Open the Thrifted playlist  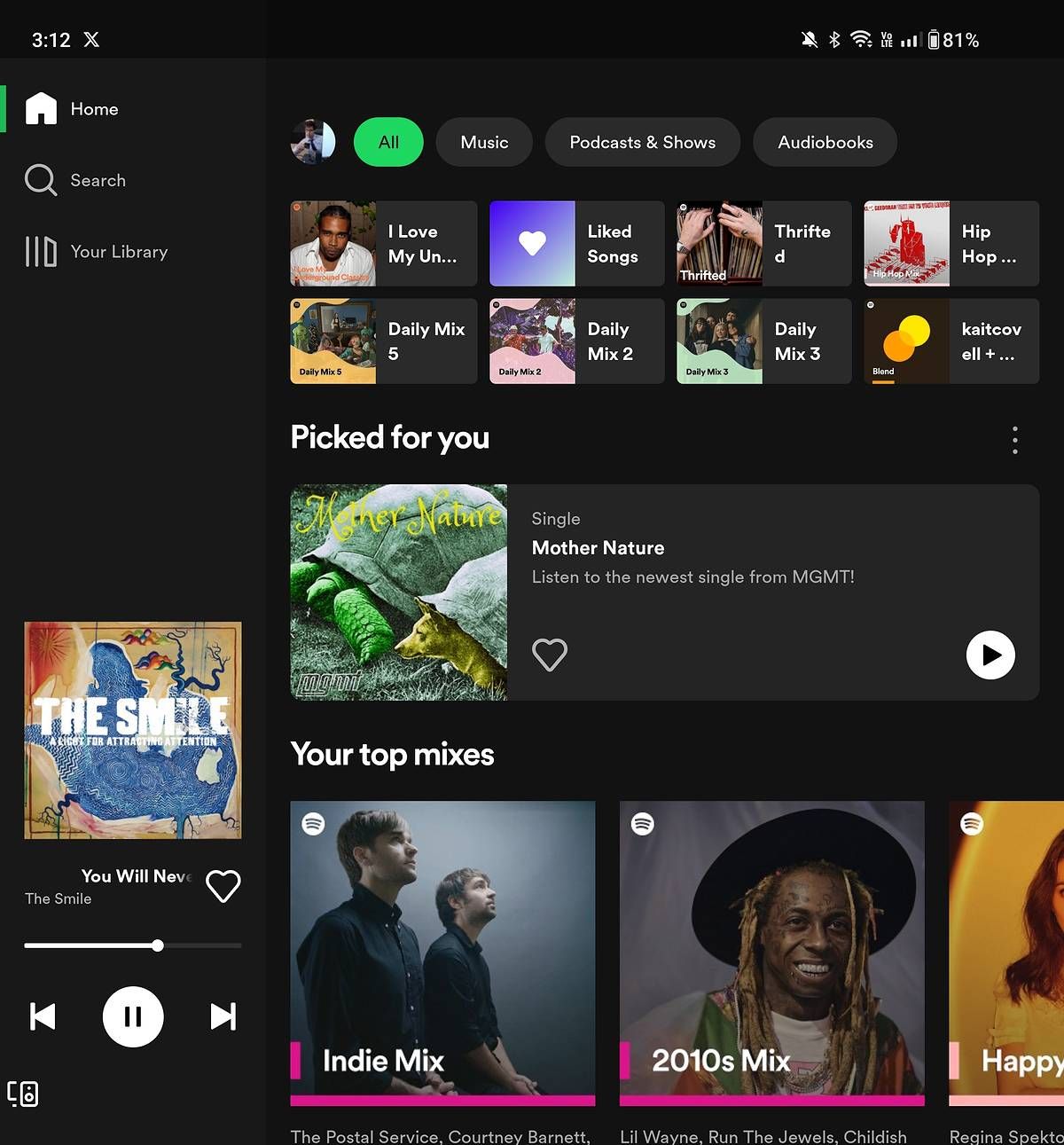tap(763, 244)
